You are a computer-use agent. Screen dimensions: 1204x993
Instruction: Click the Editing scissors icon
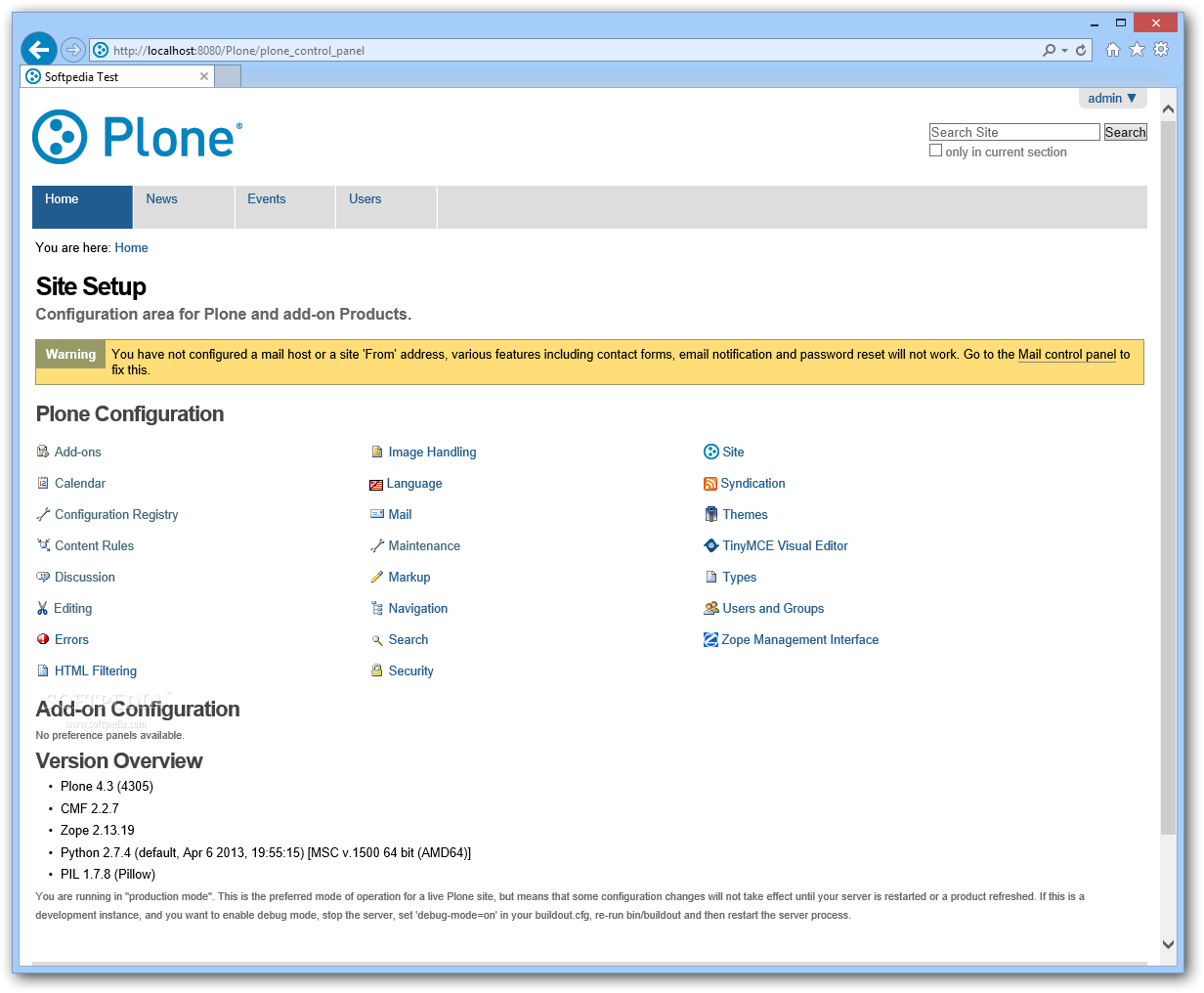point(43,608)
